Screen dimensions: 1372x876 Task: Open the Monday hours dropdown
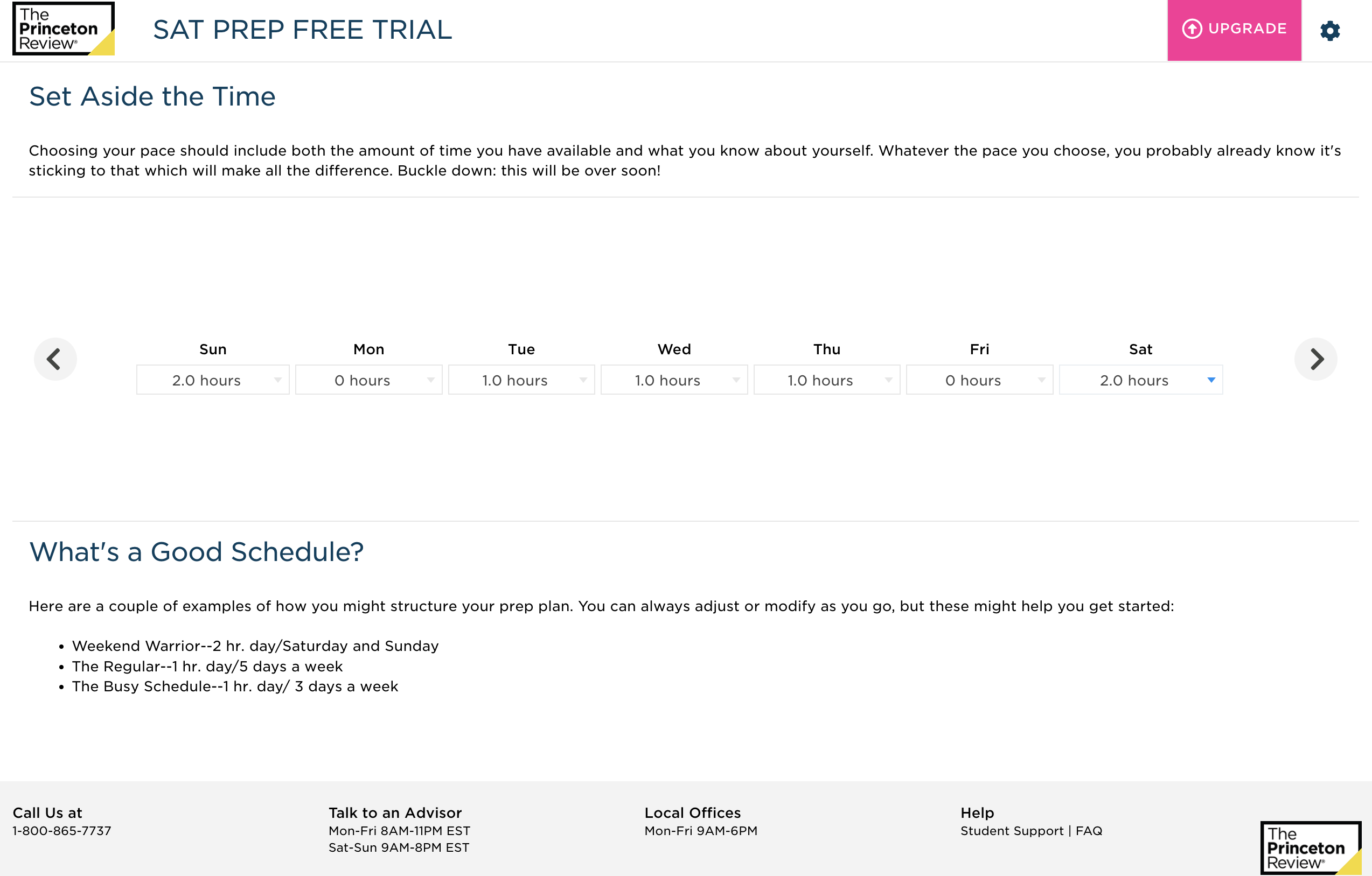point(368,380)
